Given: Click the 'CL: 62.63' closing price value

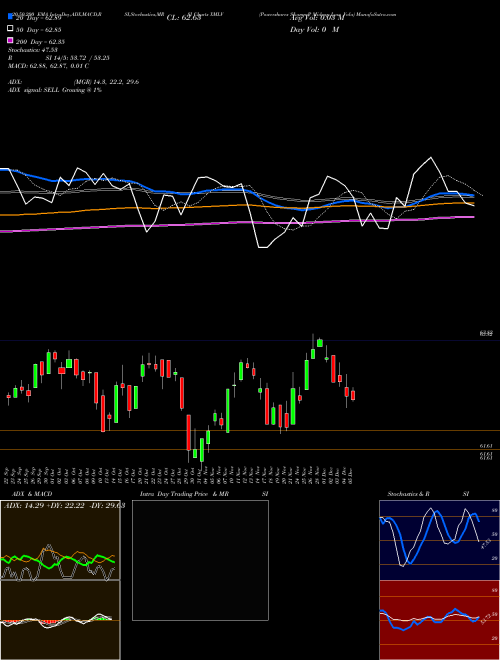Looking at the screenshot, I should click(184, 18).
